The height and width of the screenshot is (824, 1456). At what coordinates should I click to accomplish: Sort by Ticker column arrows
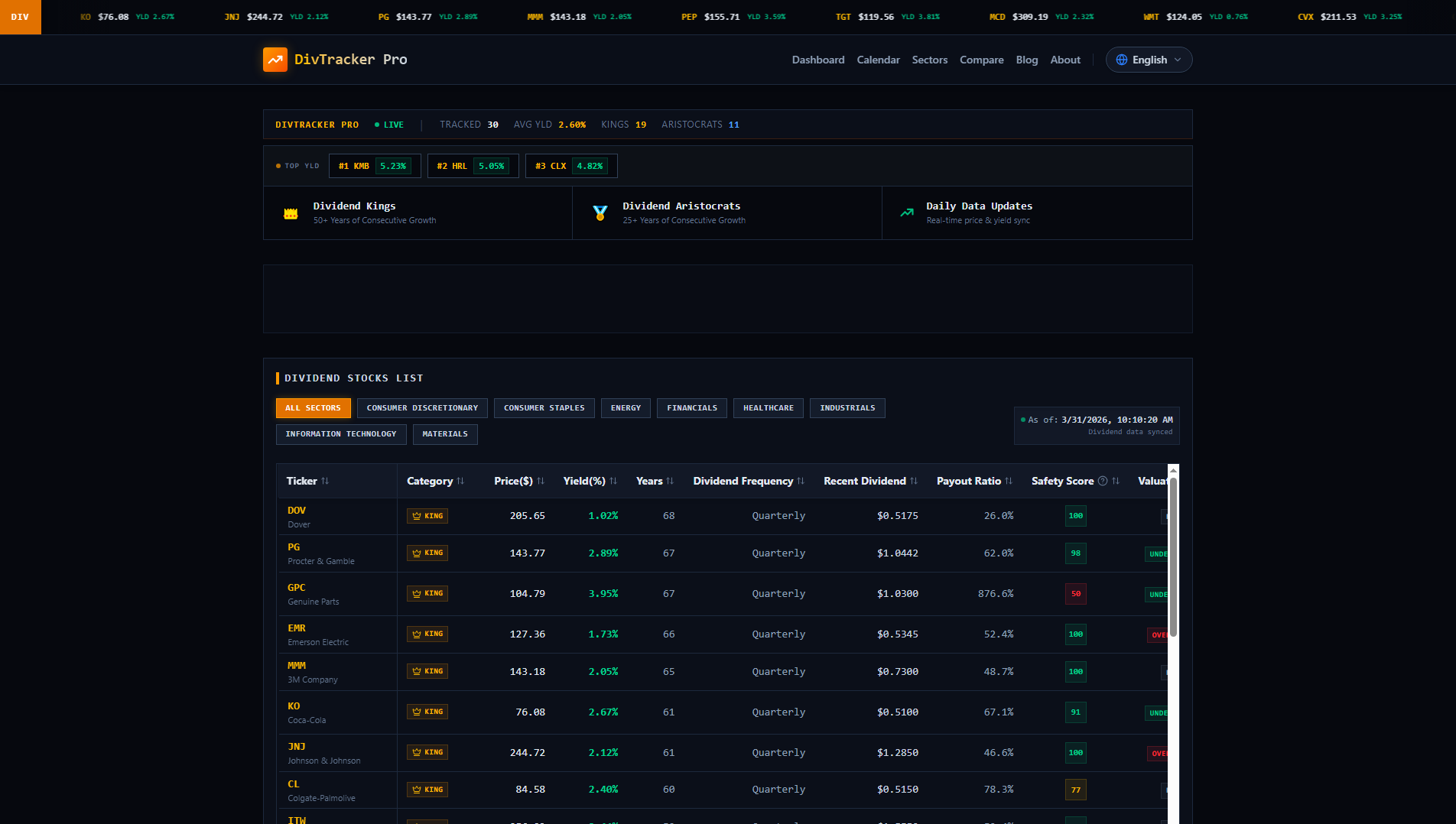pos(325,481)
